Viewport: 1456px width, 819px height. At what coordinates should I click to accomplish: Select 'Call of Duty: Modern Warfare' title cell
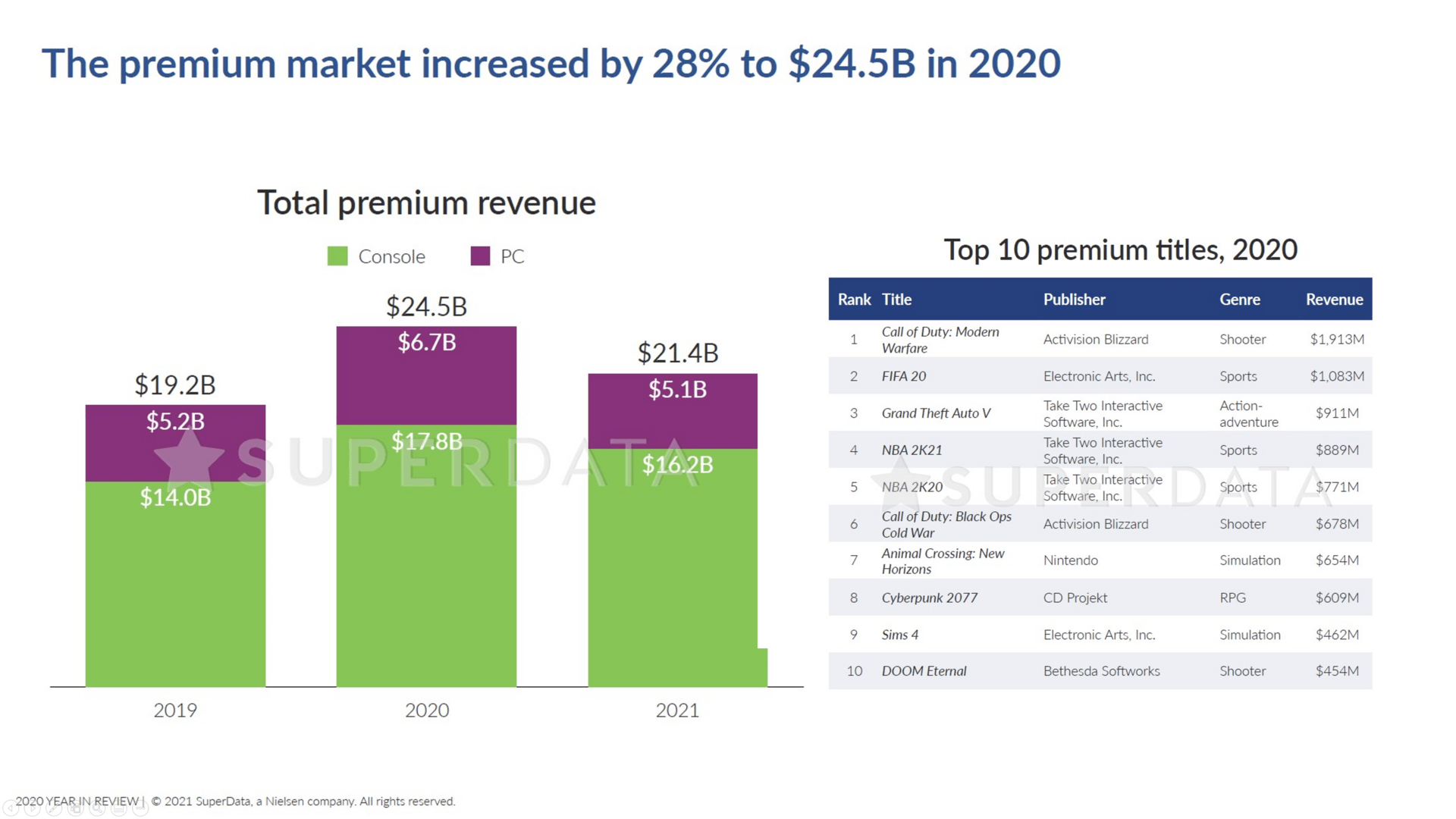[x=940, y=340]
